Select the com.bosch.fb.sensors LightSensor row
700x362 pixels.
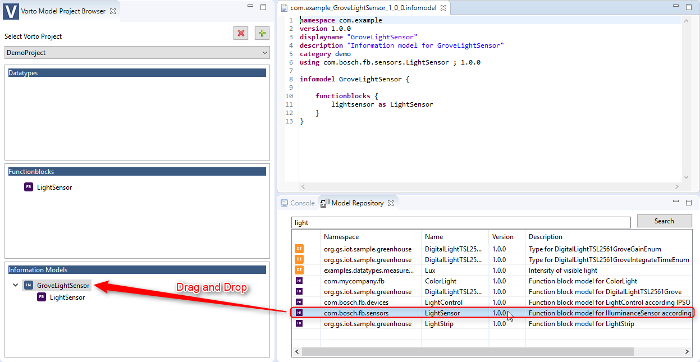point(492,313)
